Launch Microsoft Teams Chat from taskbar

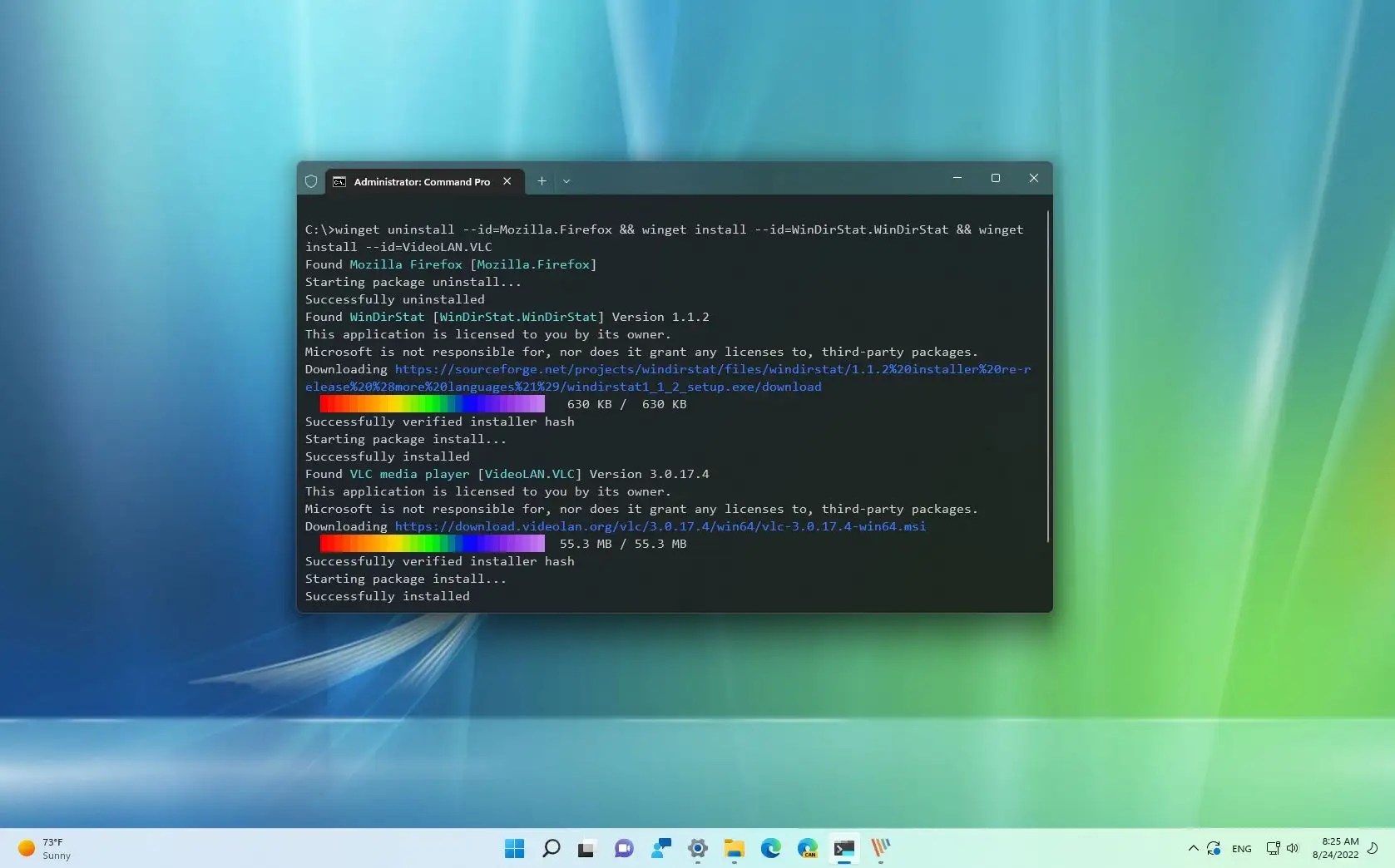623,849
